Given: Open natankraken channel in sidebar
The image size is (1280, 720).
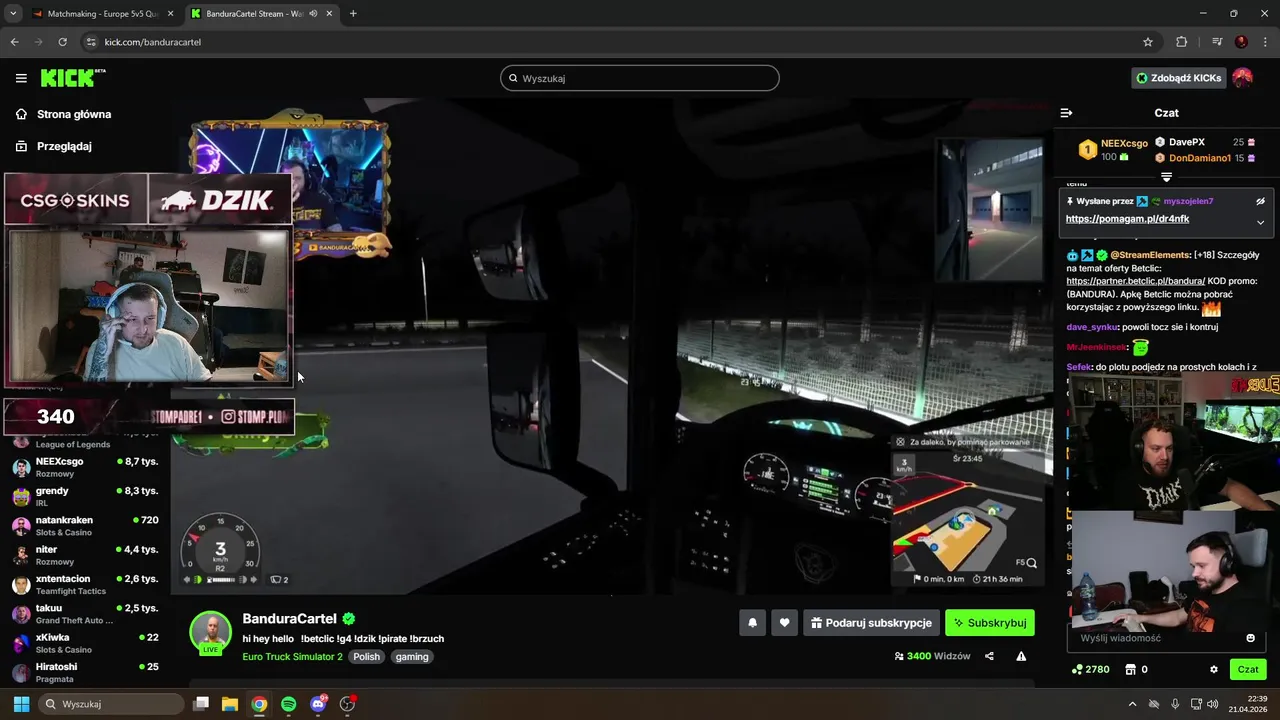Looking at the screenshot, I should (84, 526).
